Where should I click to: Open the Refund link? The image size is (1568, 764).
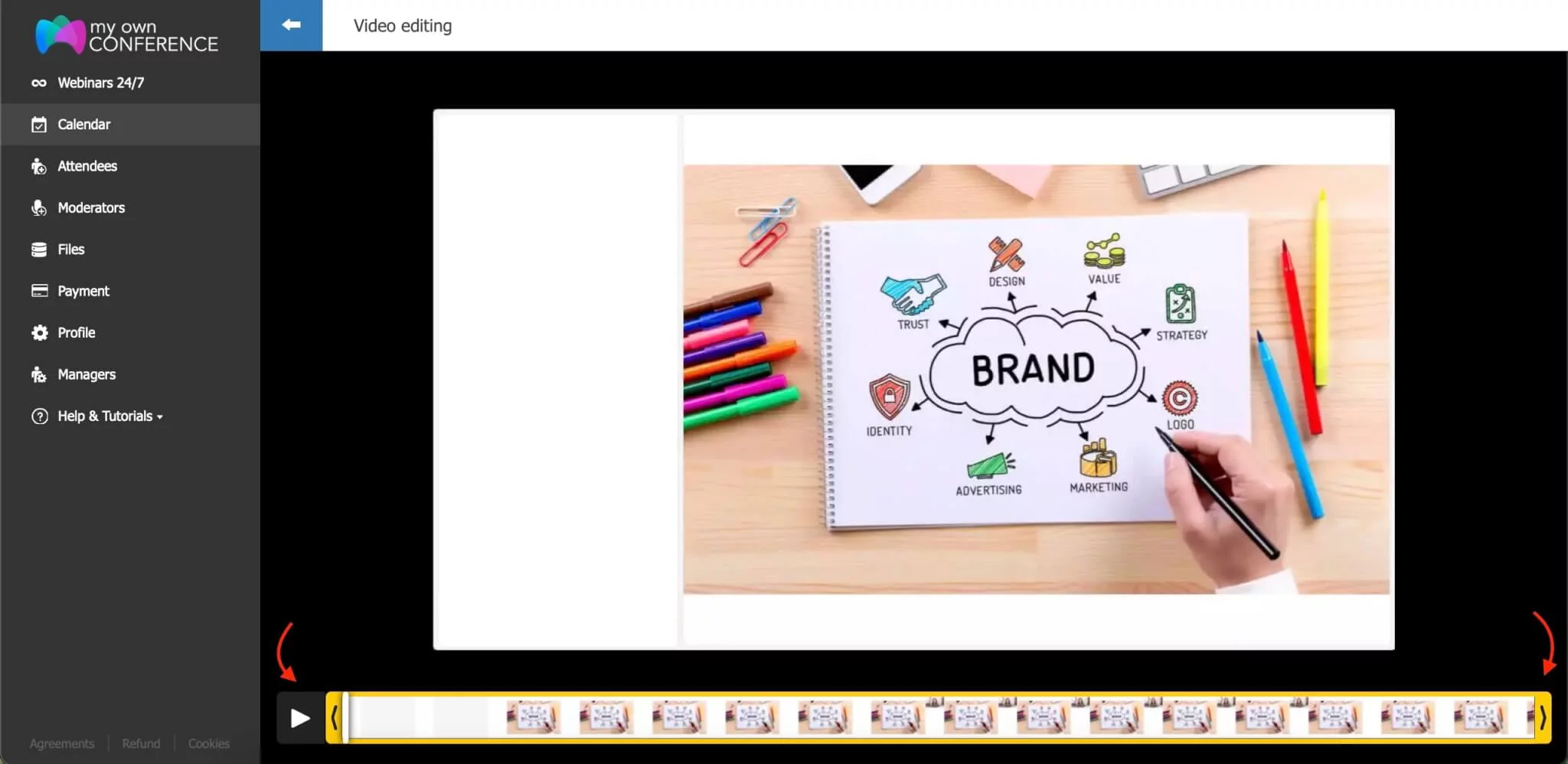click(x=141, y=743)
